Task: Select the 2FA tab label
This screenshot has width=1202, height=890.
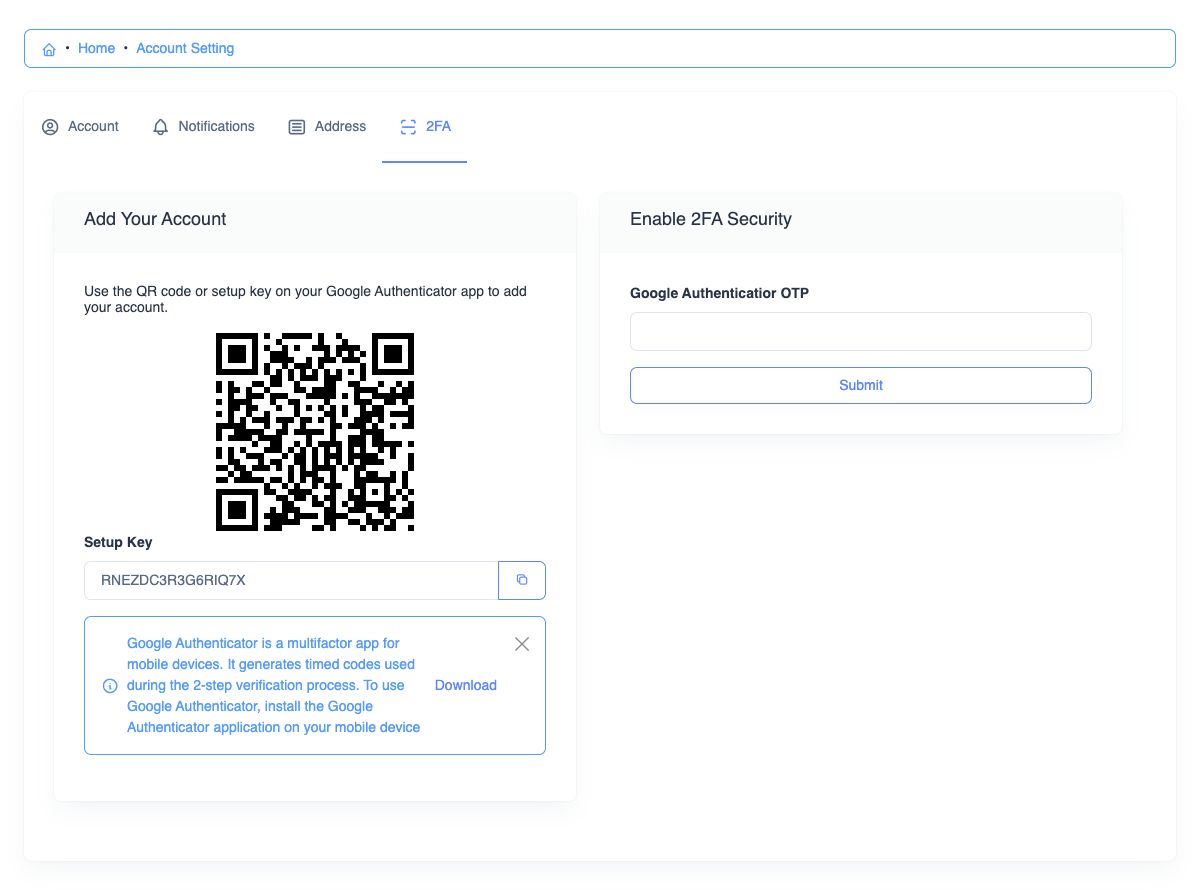Action: point(438,127)
